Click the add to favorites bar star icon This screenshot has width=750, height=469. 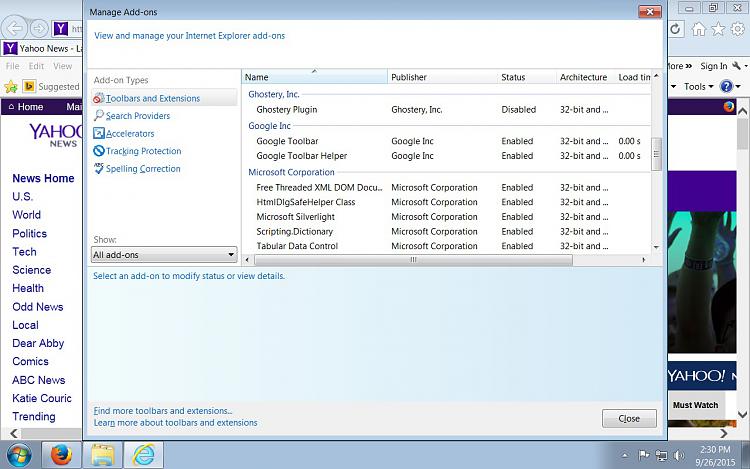click(11, 87)
